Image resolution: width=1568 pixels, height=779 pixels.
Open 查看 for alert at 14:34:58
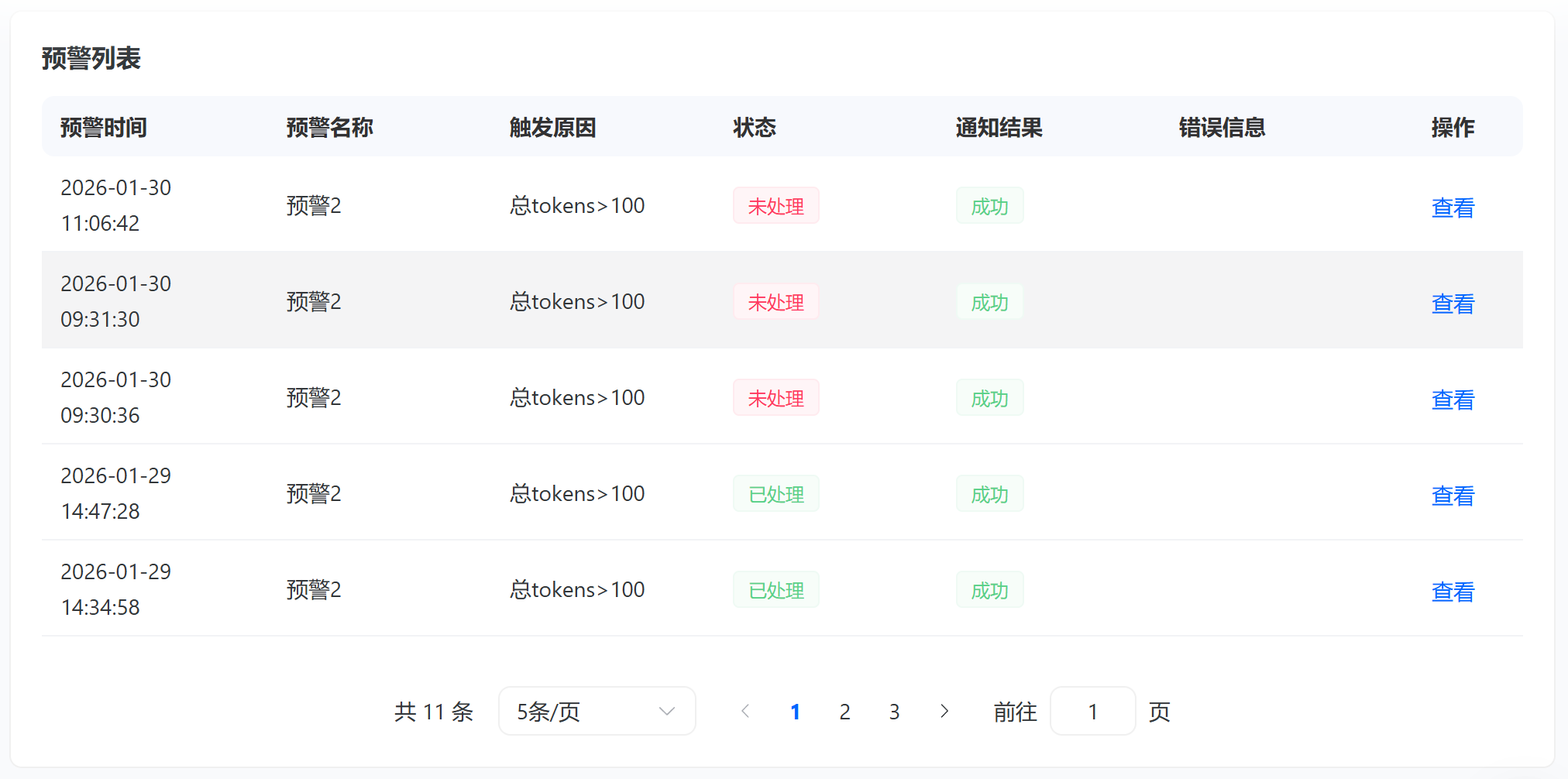pyautogui.click(x=1453, y=591)
